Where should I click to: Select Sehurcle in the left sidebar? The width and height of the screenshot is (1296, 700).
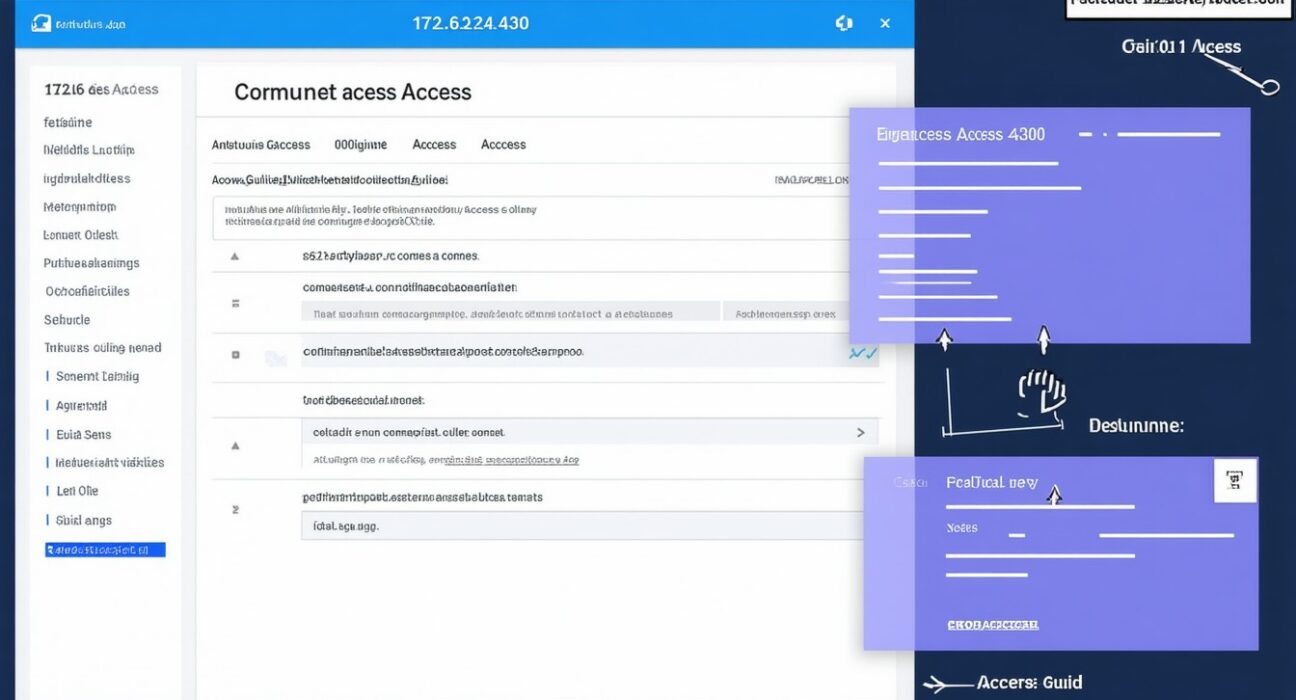[x=67, y=320]
